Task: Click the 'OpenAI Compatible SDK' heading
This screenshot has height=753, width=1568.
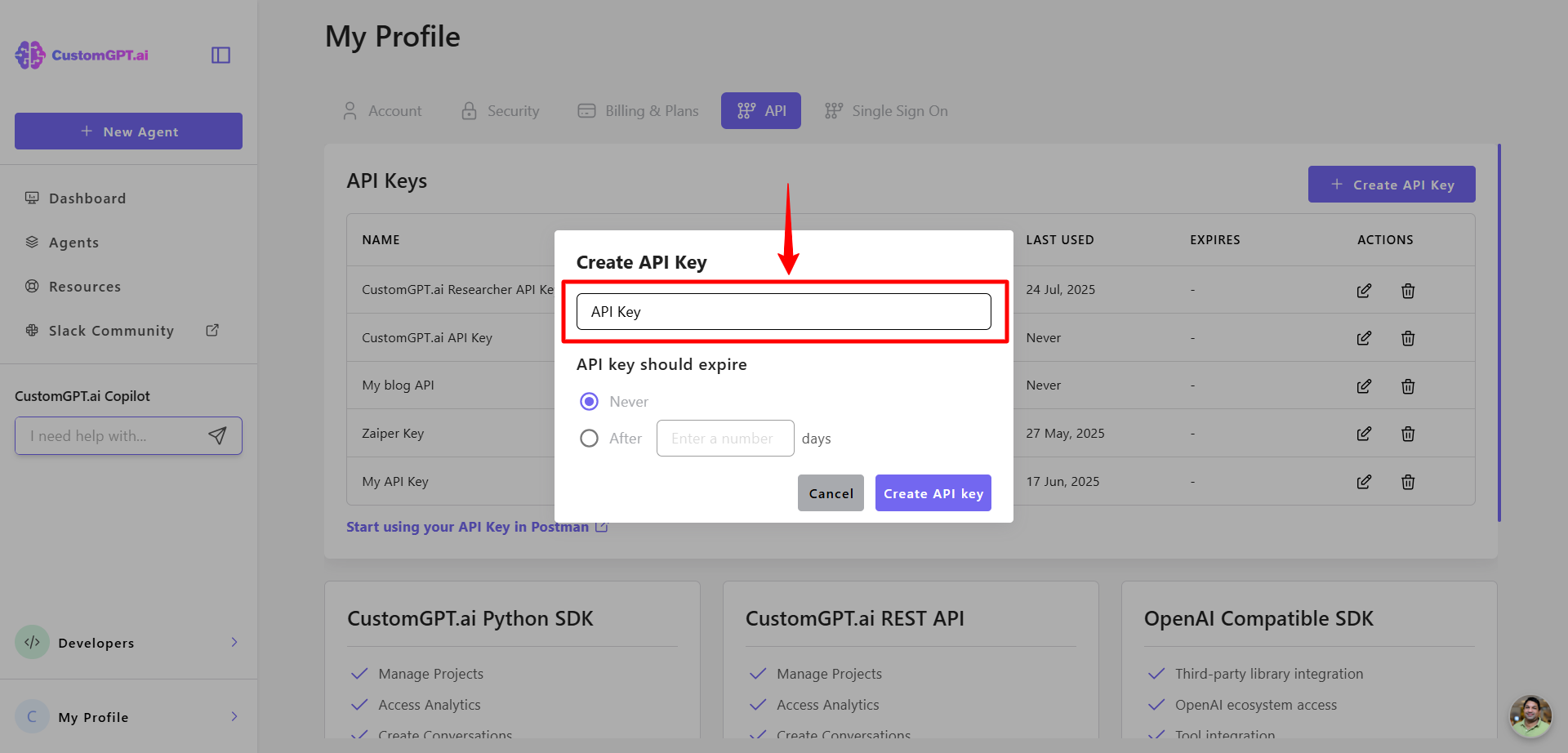Action: tap(1258, 619)
